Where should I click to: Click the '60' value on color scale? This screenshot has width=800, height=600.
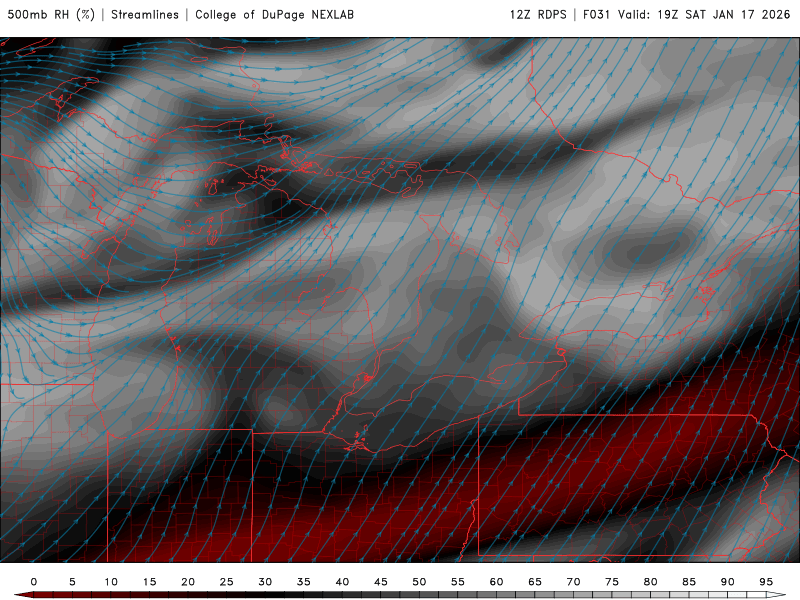coord(496,582)
